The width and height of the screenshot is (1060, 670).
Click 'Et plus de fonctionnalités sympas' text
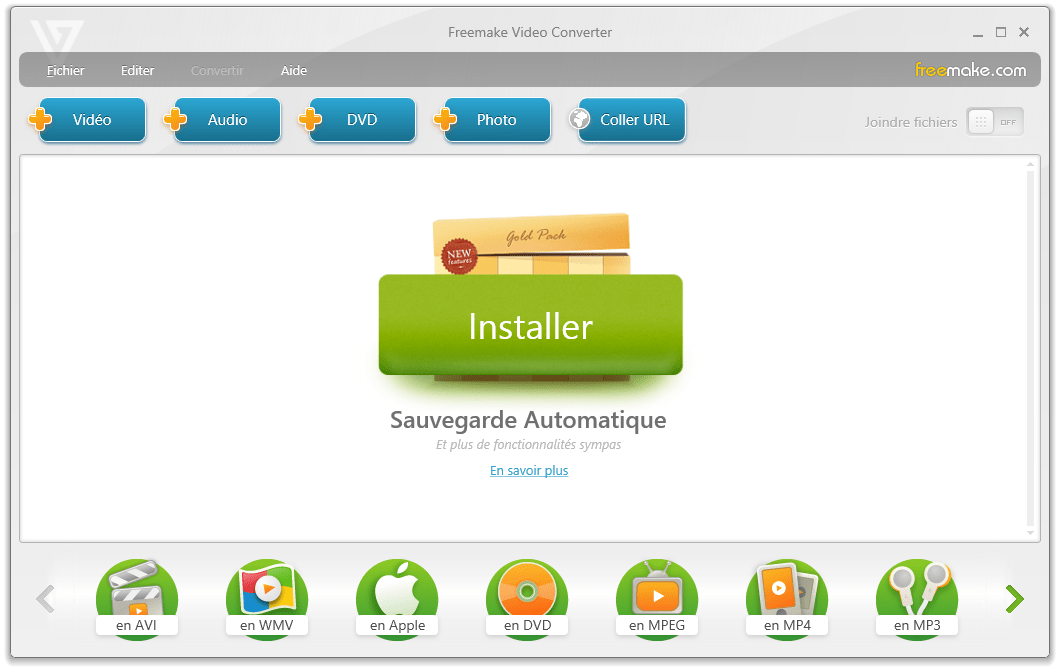tap(529, 445)
